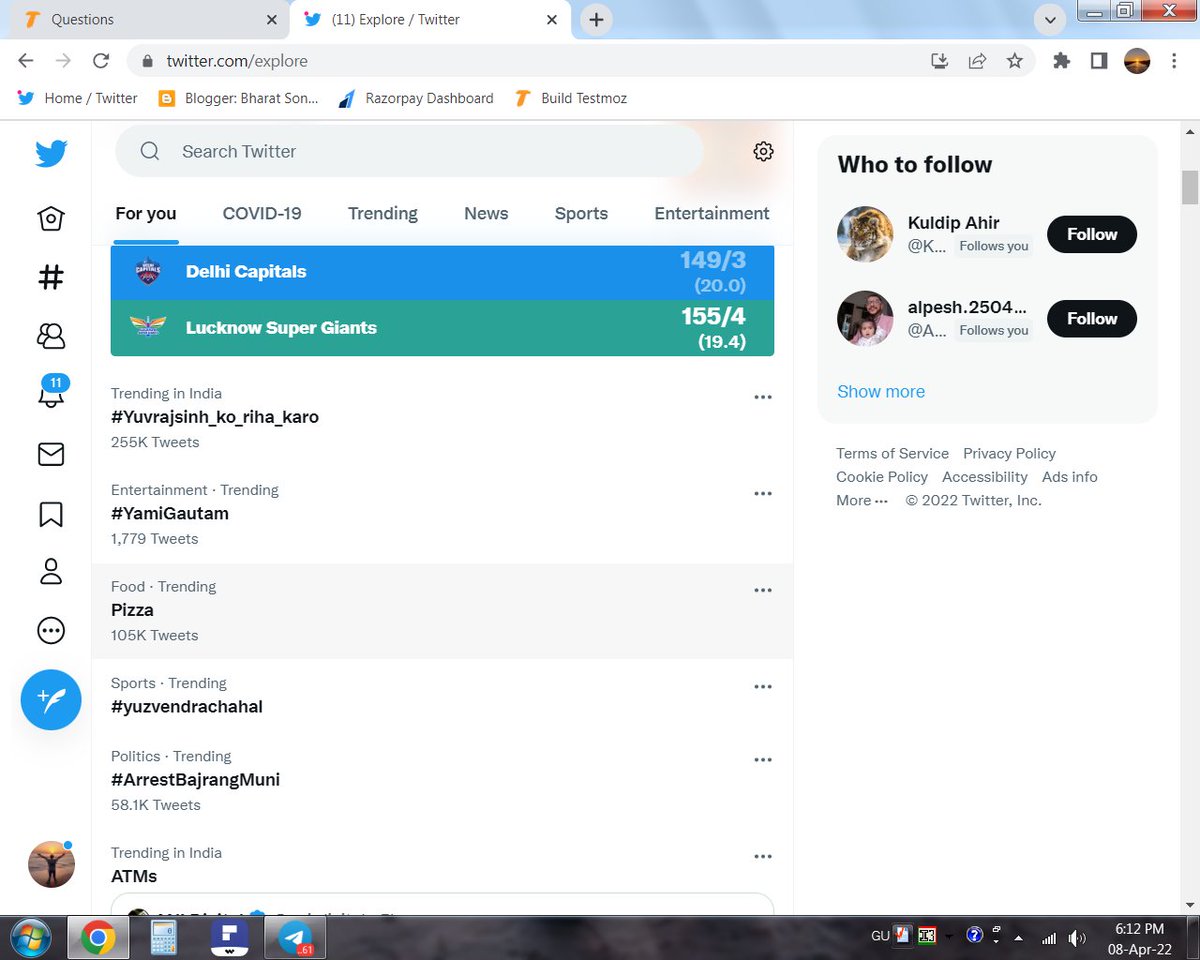Bookmark this page with star icon
The height and width of the screenshot is (960, 1200).
(x=1015, y=61)
